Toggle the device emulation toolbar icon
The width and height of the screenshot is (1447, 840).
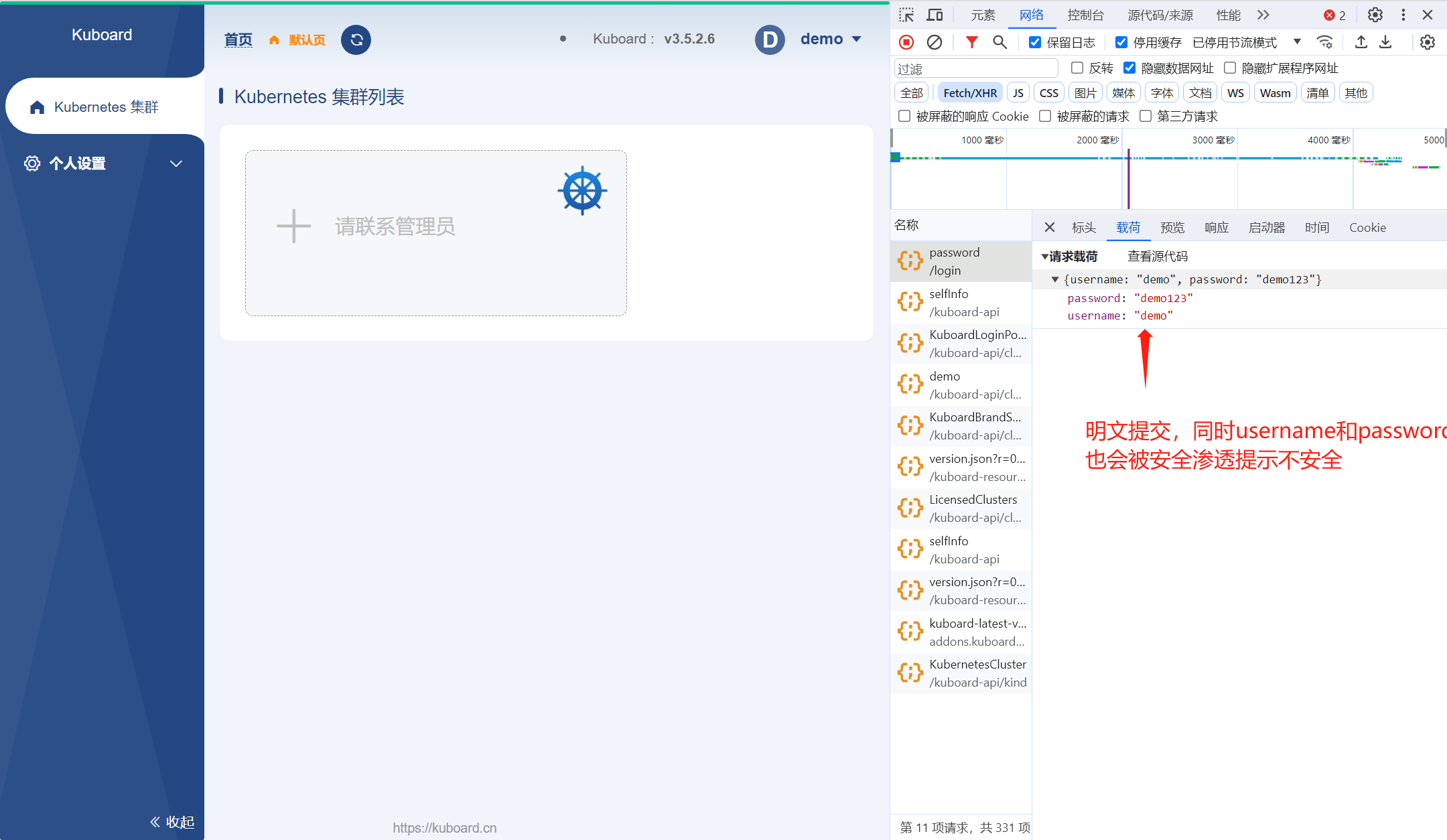coord(935,15)
